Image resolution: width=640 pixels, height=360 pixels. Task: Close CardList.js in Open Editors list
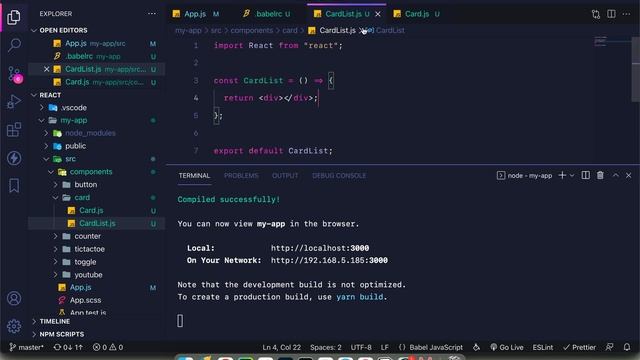point(46,69)
